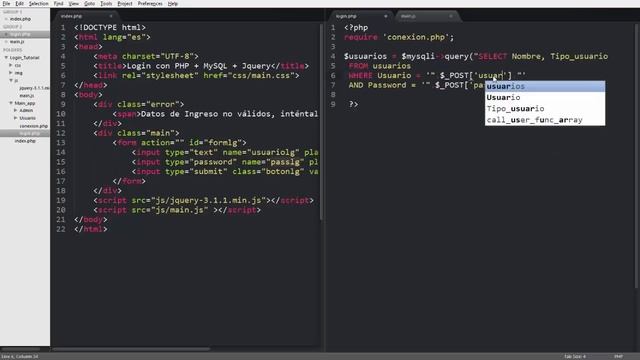640x360 pixels.
Task: Click line number 8 in right editor
Action: click(x=333, y=95)
